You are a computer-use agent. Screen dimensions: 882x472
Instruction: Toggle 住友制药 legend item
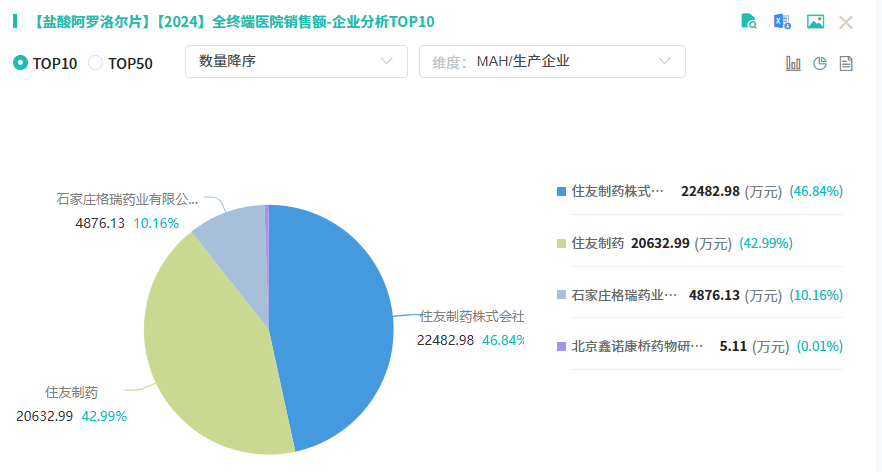(598, 243)
